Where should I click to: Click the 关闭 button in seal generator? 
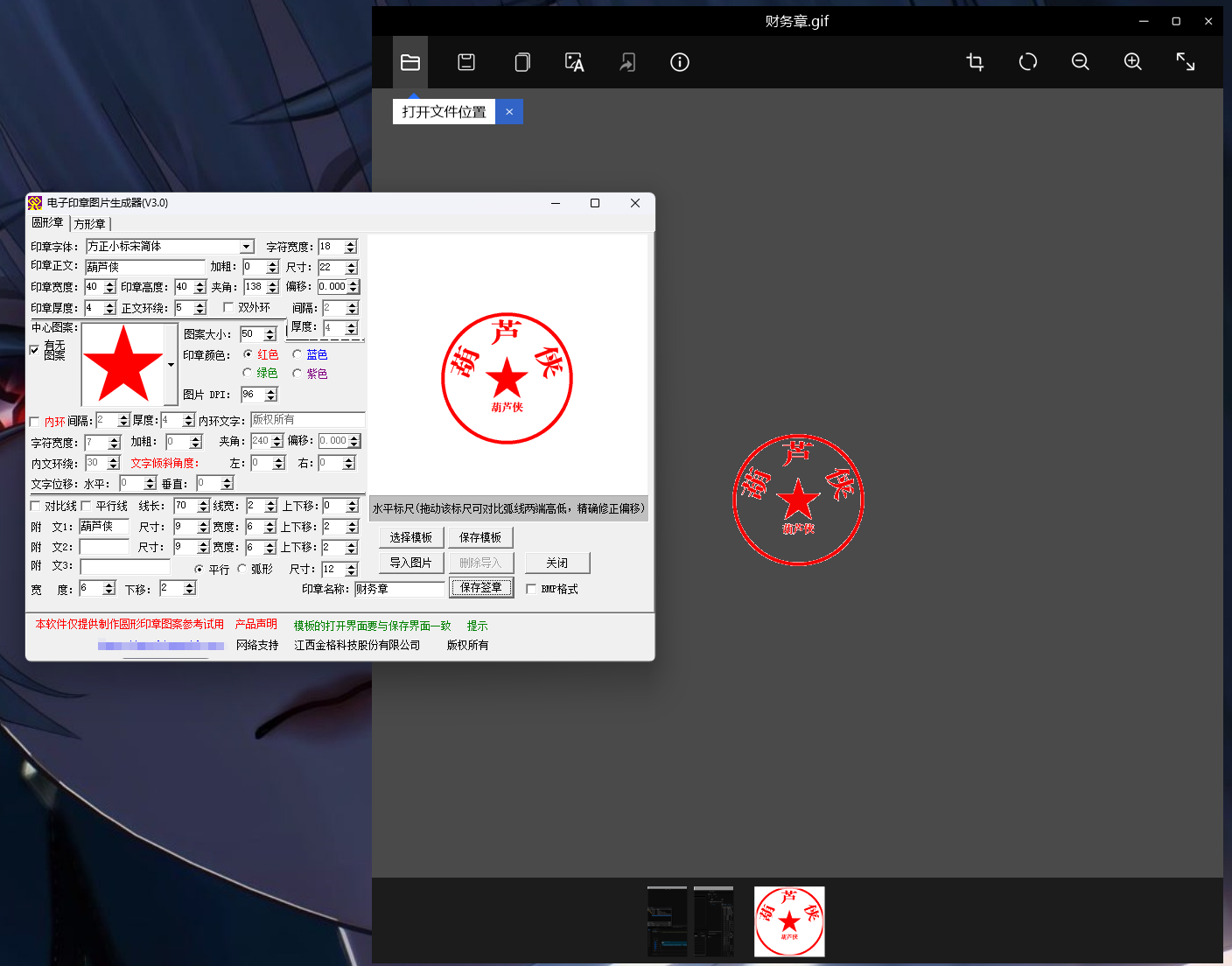coord(557,563)
